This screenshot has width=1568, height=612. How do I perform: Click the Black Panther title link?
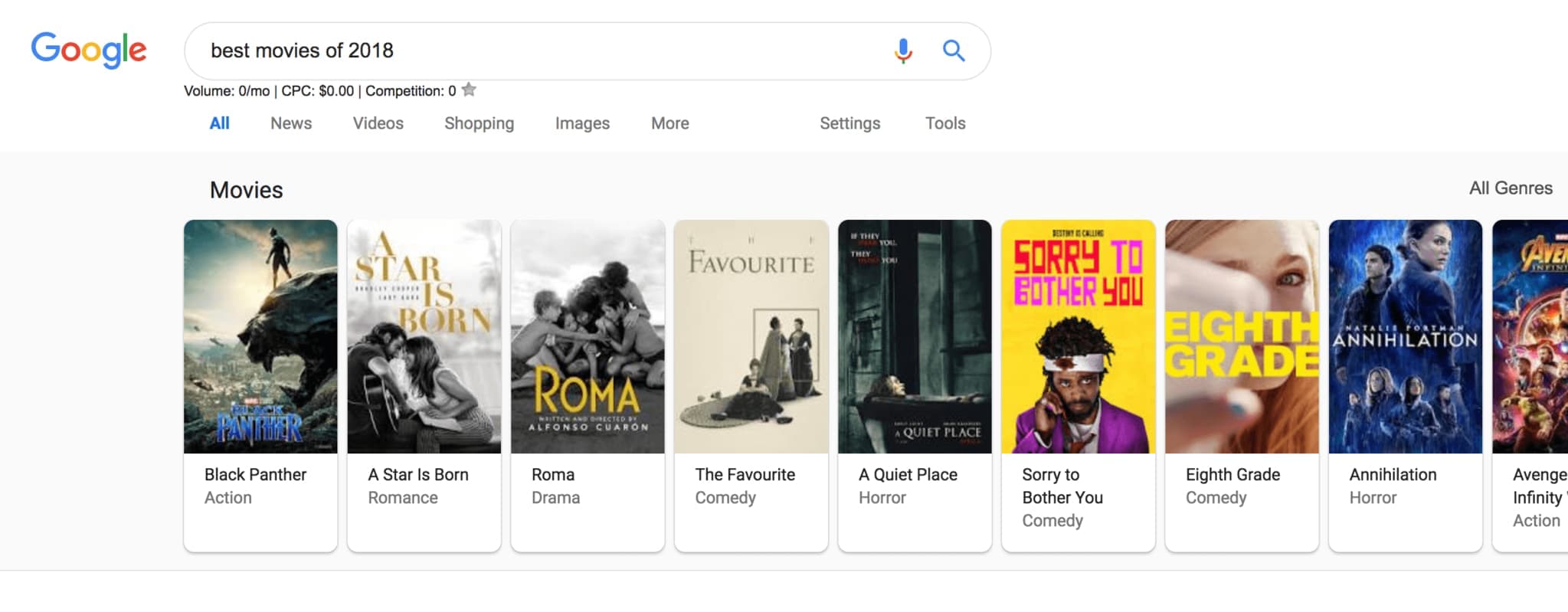(255, 475)
